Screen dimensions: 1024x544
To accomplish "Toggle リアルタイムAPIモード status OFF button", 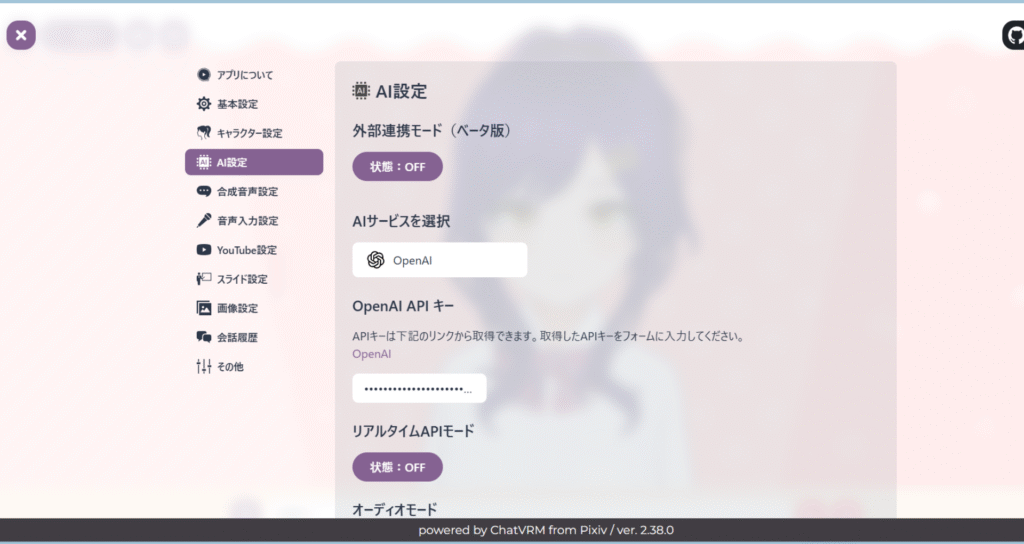I will pyautogui.click(x=397, y=467).
